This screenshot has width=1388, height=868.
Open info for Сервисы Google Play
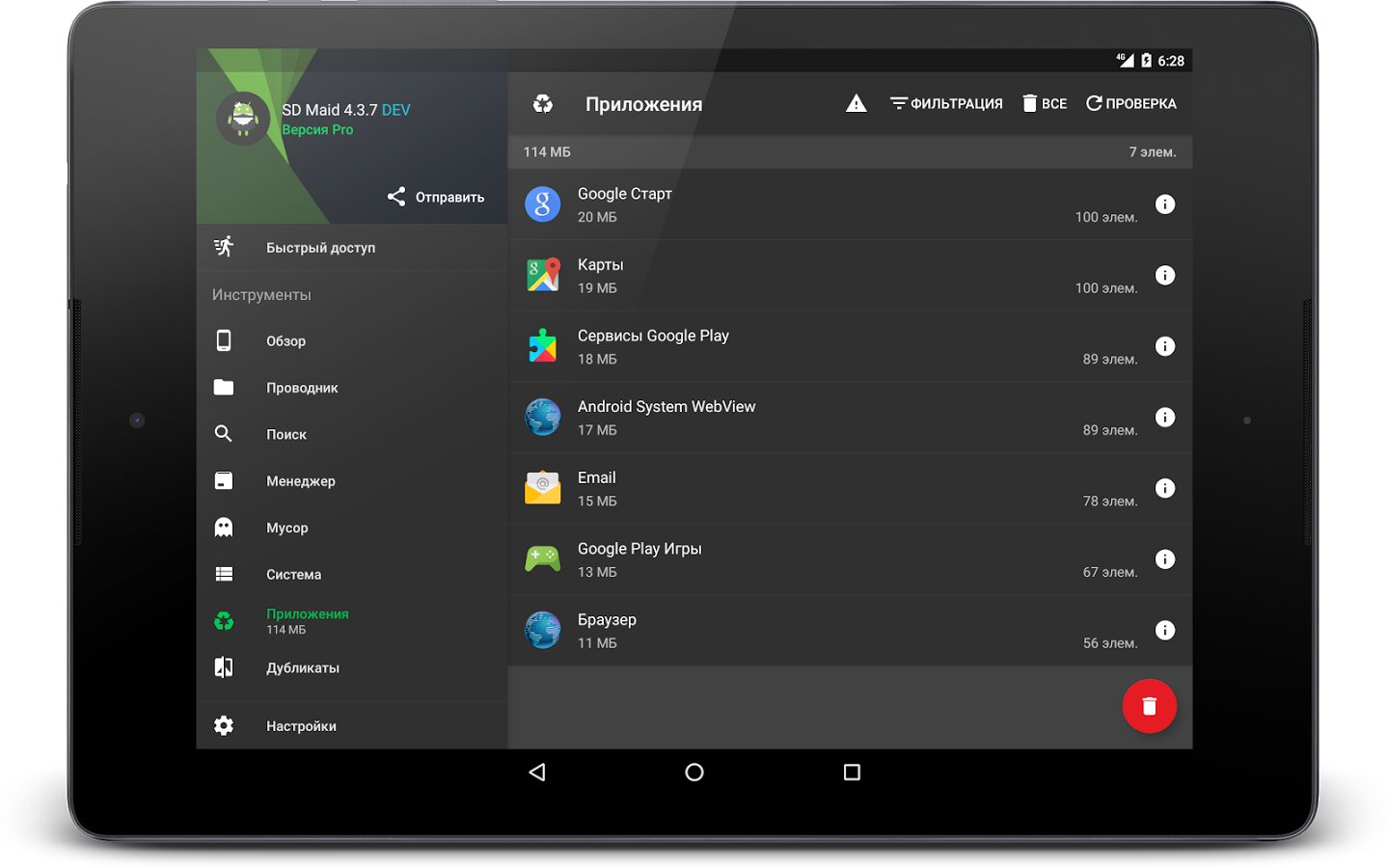pos(1165,346)
